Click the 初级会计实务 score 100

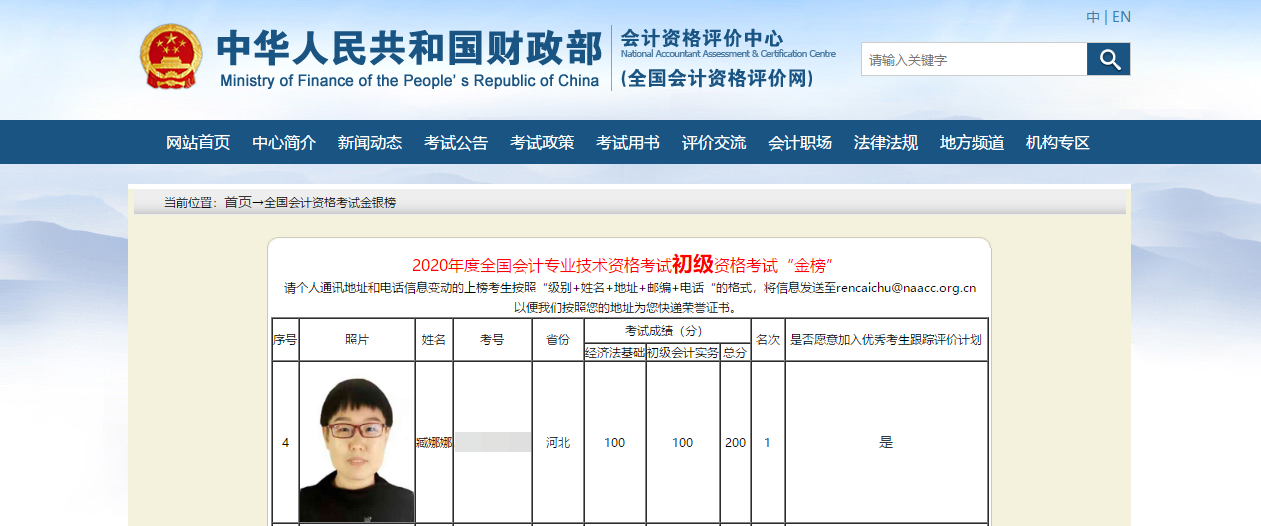683,442
